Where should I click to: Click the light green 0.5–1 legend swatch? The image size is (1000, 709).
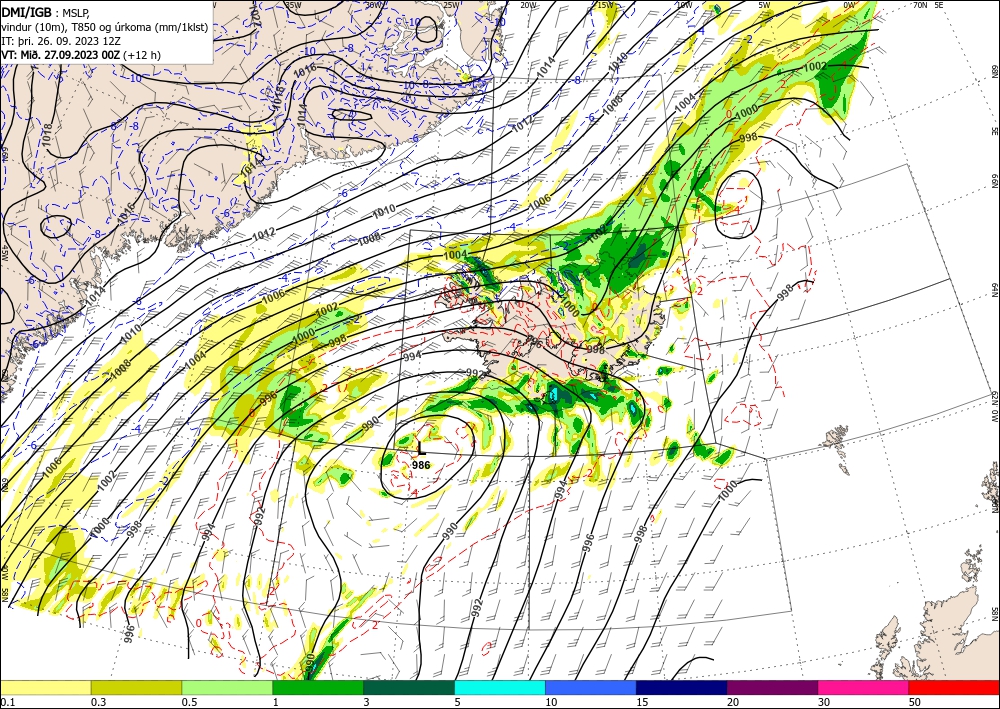[227, 687]
